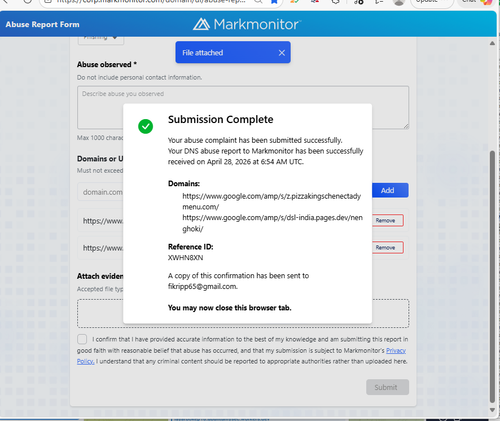
Task: Click 'Do not include personal contact information' hint
Action: point(139,77)
